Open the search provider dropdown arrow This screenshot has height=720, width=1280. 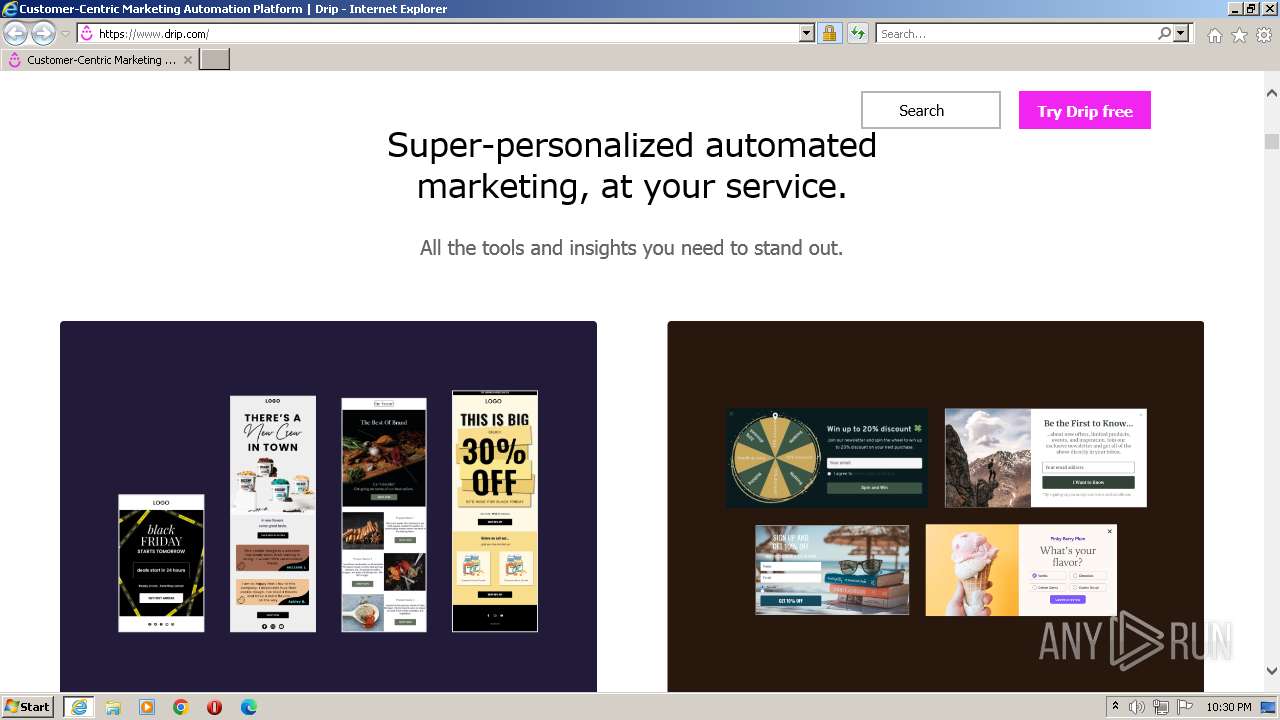pos(1182,33)
